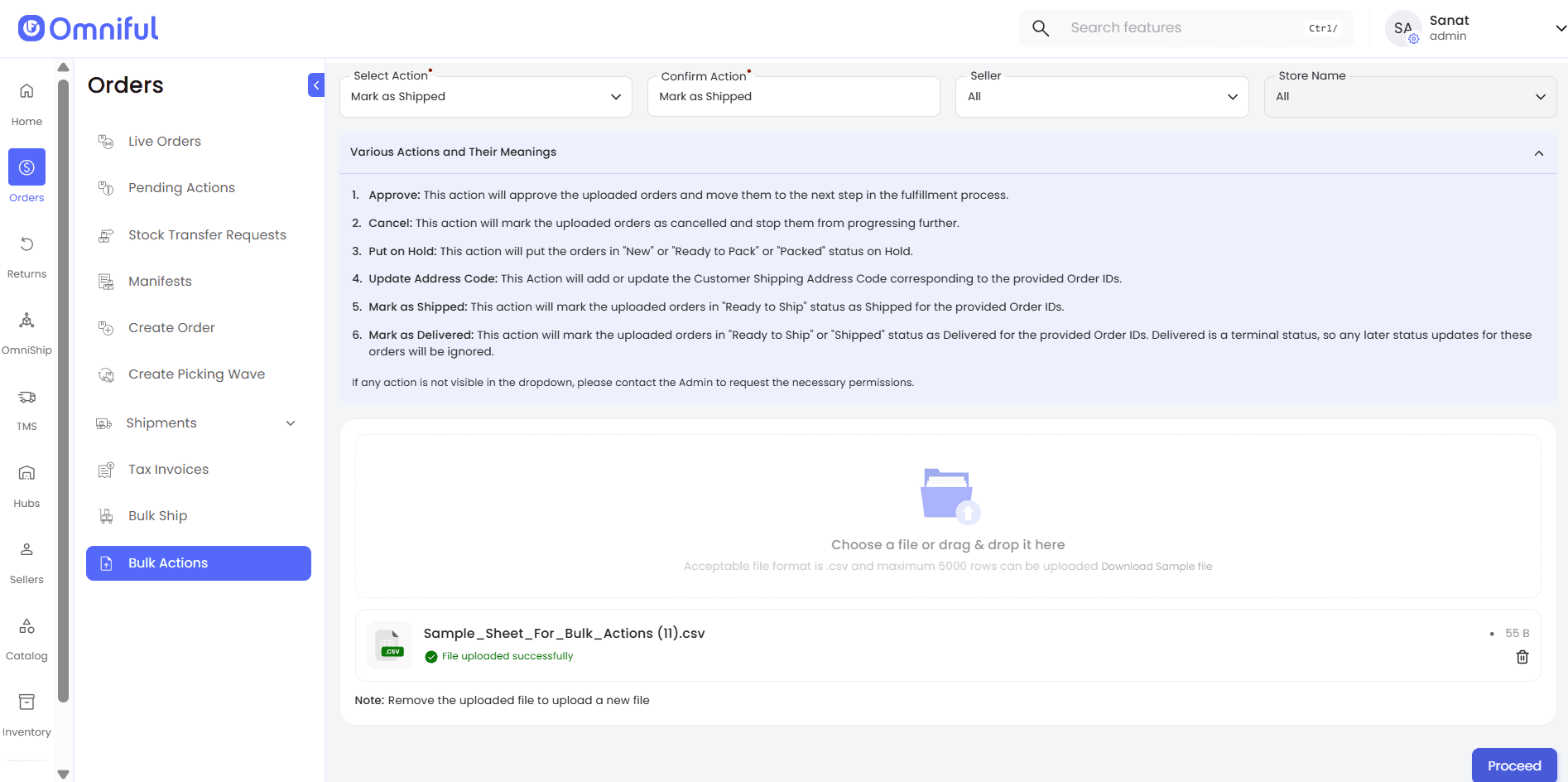Collapse Various Actions and Their Meanings section
The image size is (1568, 782).
(1538, 153)
